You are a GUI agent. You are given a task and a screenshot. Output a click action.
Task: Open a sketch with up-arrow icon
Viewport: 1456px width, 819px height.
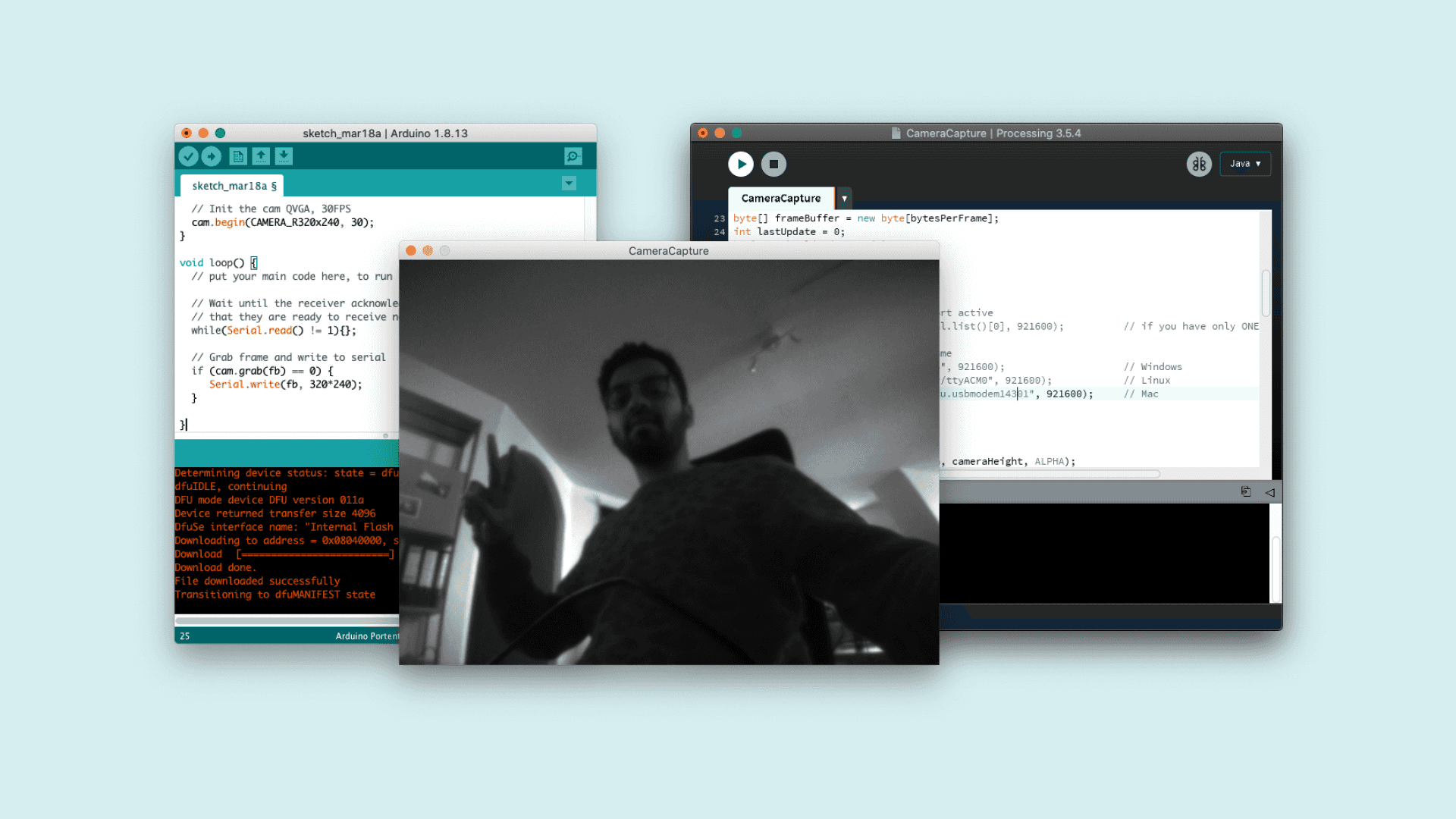pyautogui.click(x=261, y=156)
